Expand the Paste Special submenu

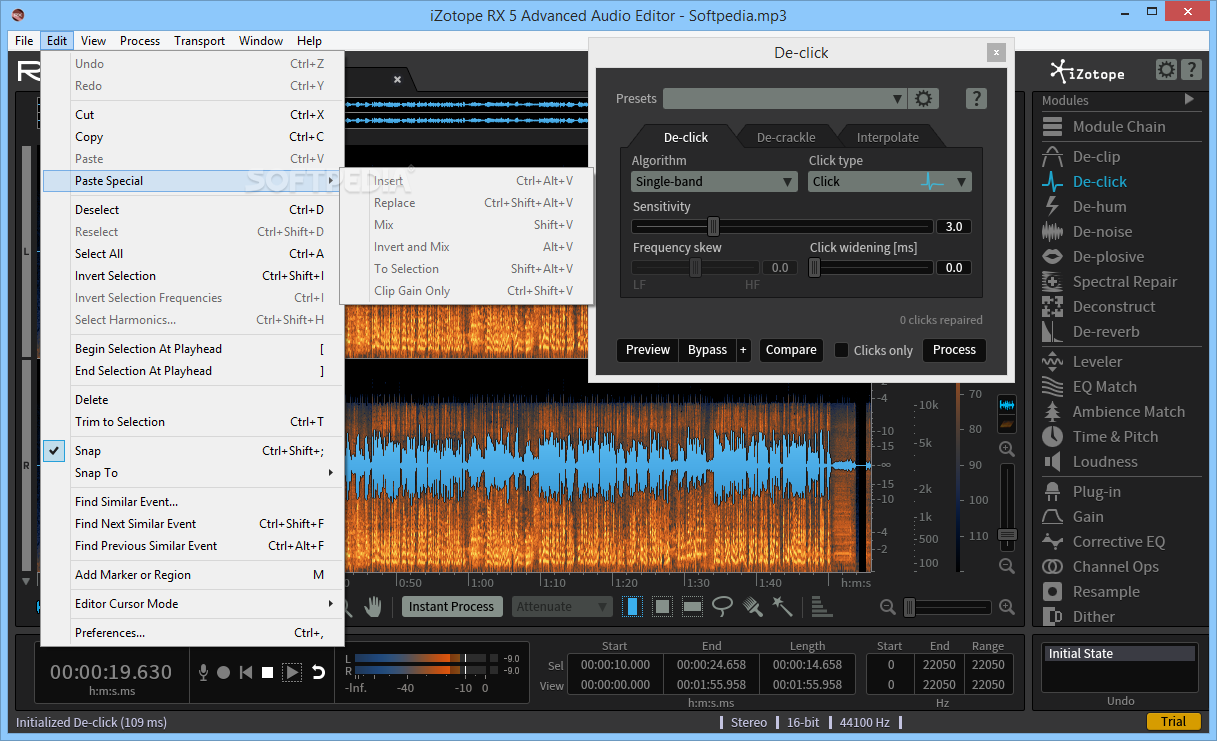(193, 181)
